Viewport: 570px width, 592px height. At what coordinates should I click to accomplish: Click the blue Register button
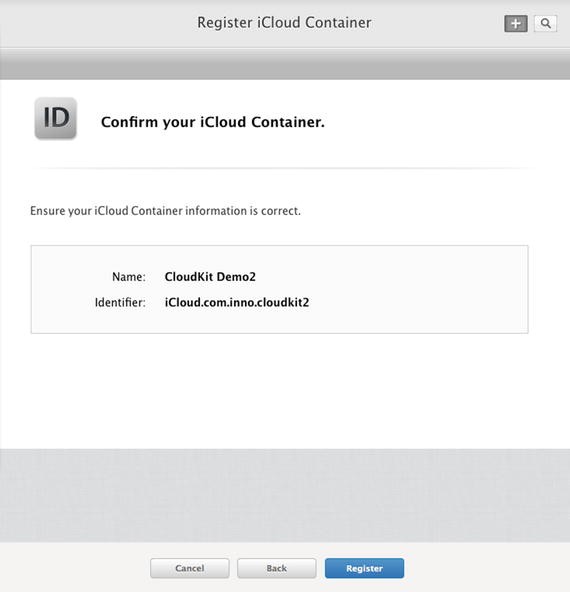pos(364,568)
